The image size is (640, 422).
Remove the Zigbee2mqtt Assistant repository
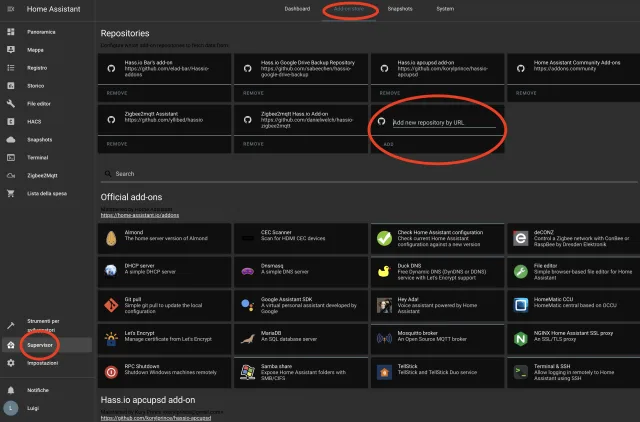pos(116,144)
